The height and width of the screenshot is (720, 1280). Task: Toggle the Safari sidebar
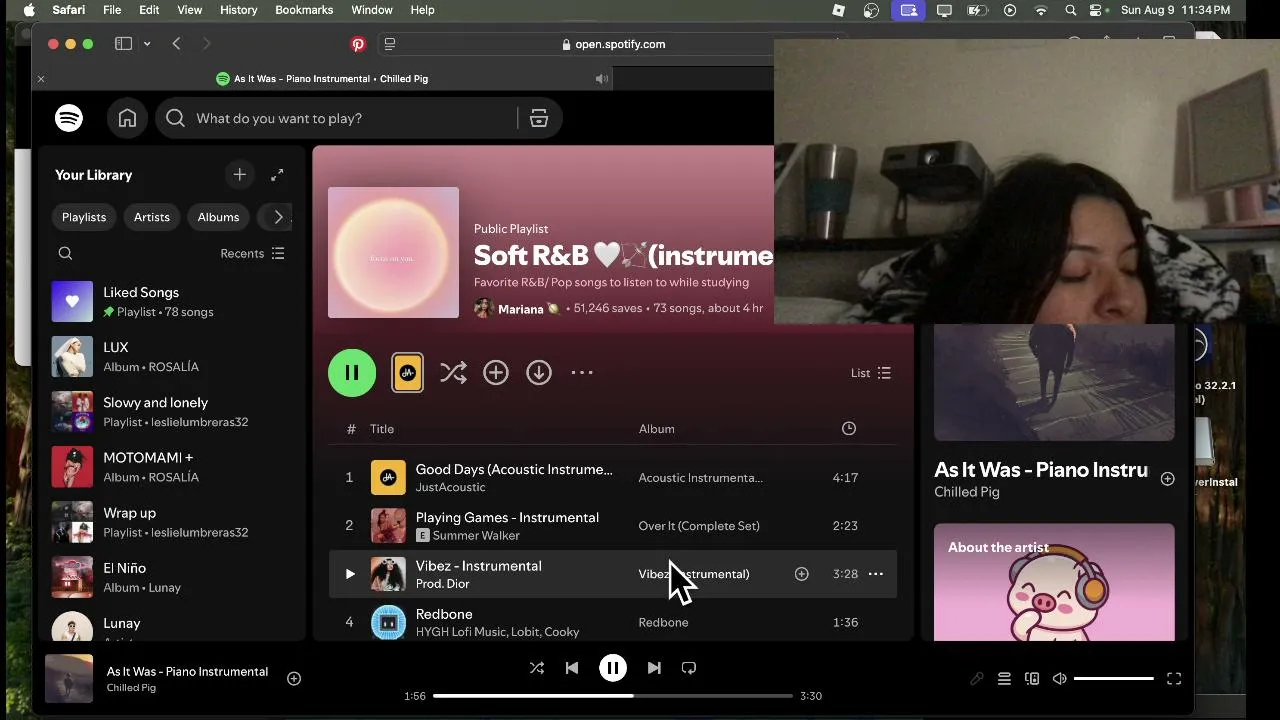pos(123,44)
